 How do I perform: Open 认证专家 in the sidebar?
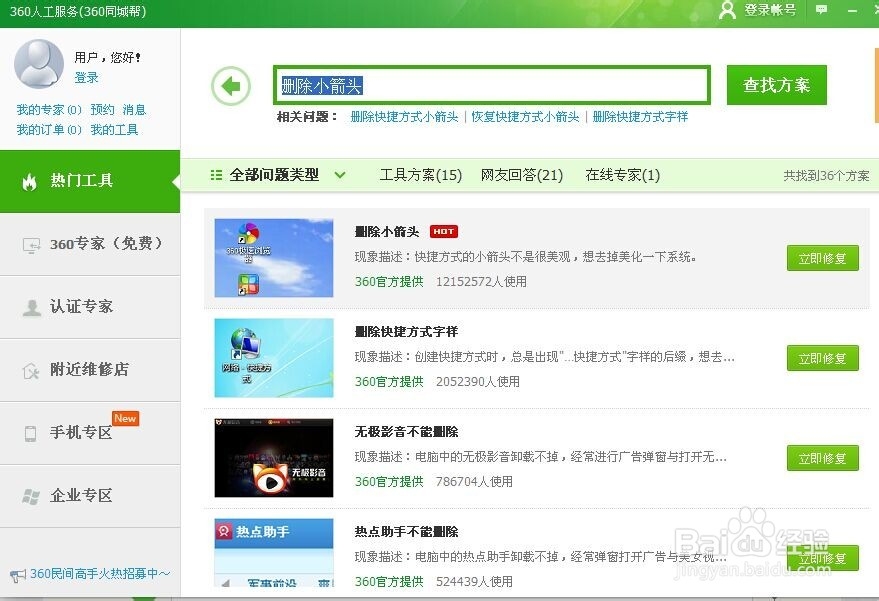pos(90,307)
